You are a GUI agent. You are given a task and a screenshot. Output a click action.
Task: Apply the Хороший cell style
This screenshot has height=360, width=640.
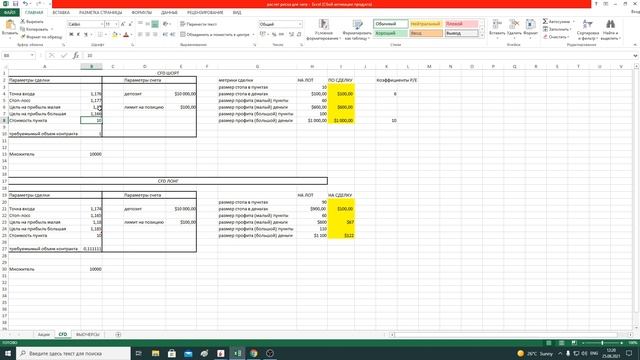[390, 33]
